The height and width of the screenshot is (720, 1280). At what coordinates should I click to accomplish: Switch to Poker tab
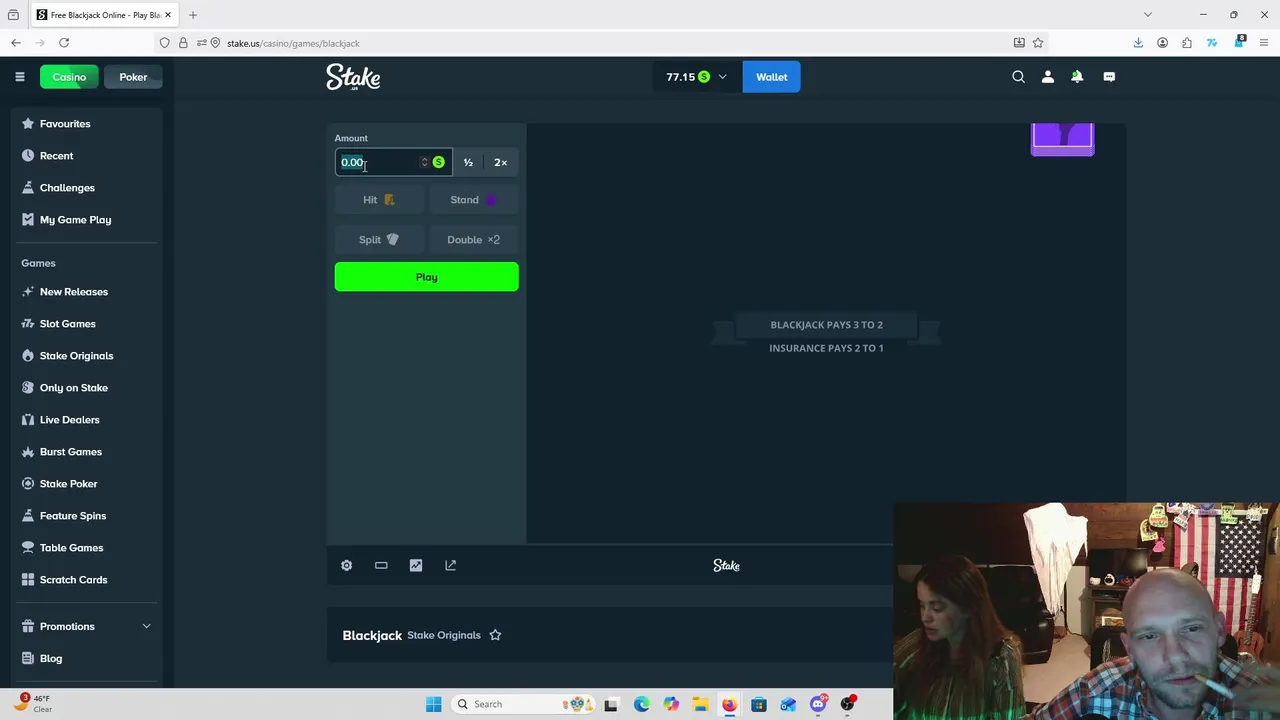tap(133, 77)
